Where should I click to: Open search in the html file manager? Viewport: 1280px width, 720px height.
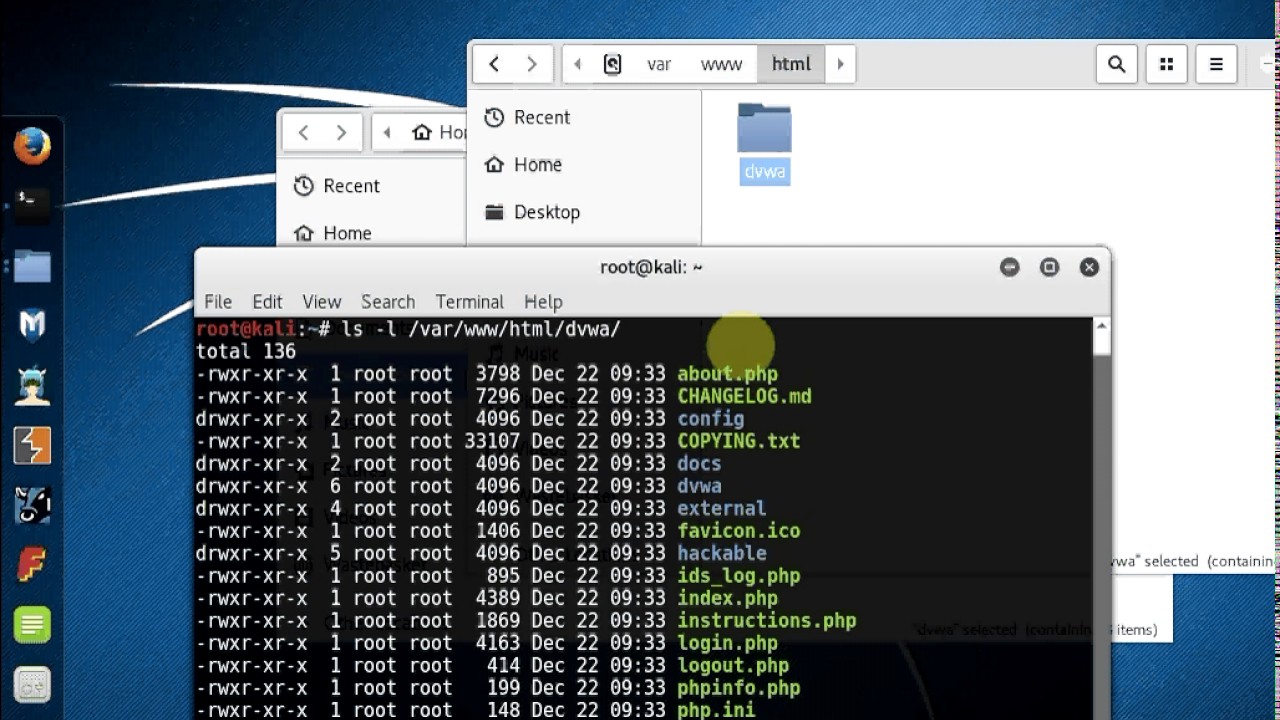1117,64
